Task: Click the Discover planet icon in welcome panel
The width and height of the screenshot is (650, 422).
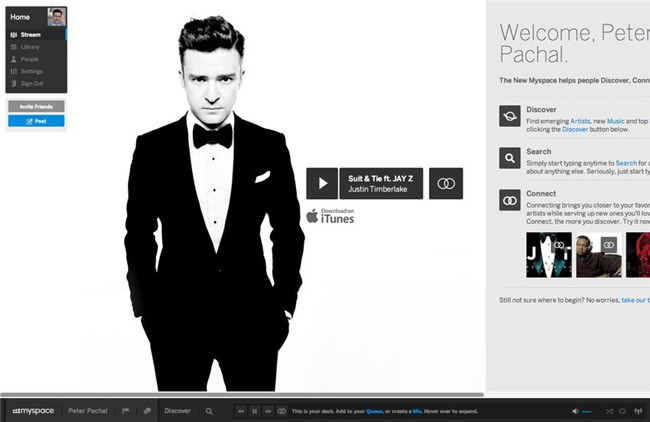Action: (x=510, y=117)
